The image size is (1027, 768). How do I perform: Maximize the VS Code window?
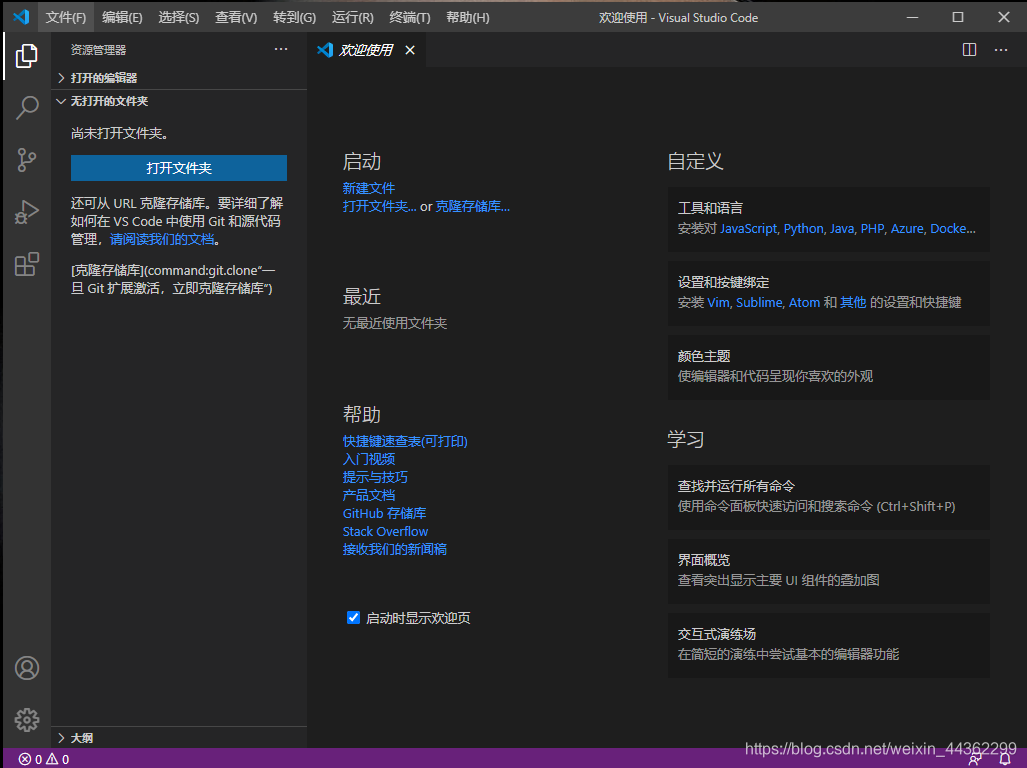(x=958, y=17)
